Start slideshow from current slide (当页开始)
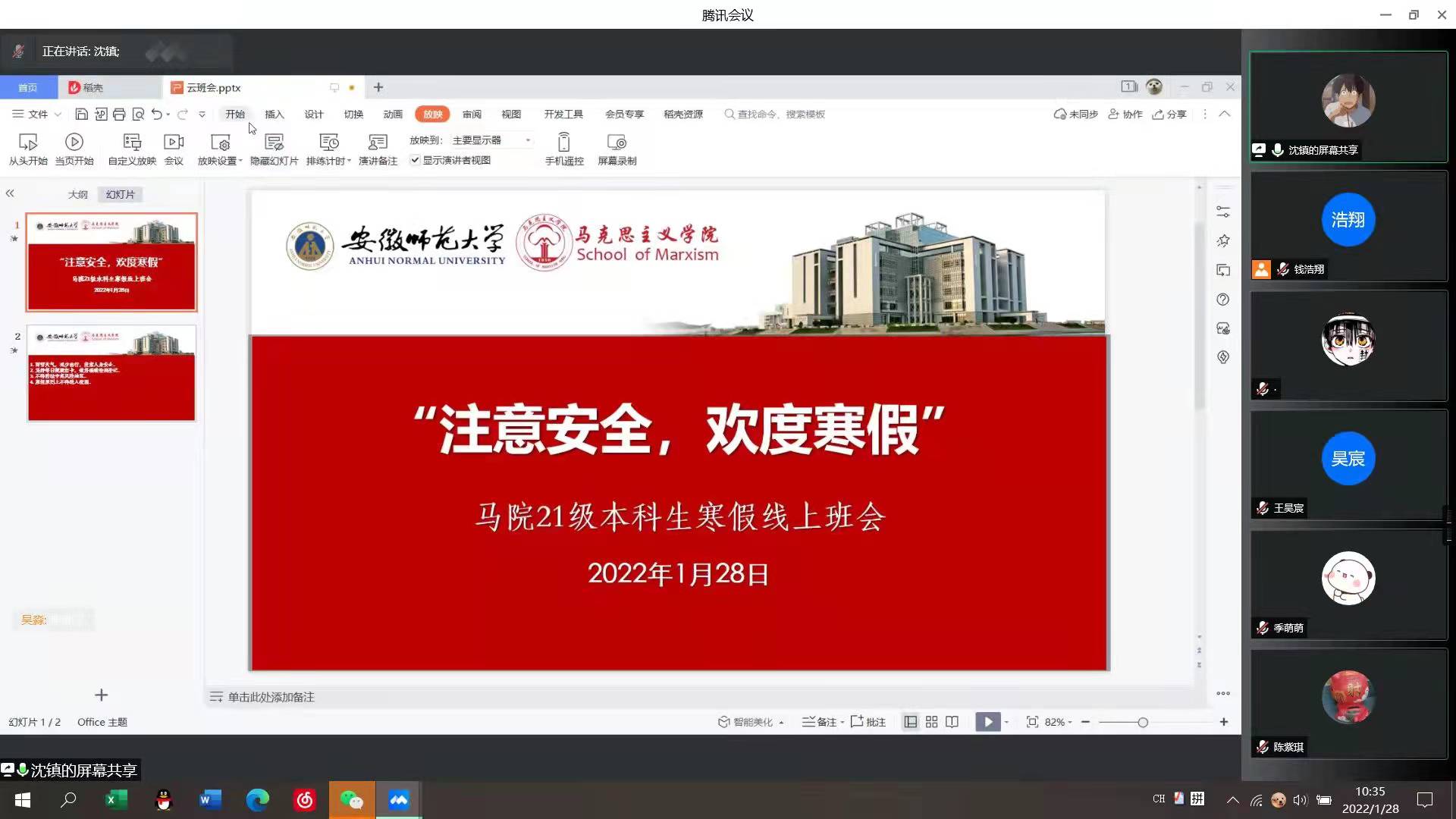 (74, 143)
